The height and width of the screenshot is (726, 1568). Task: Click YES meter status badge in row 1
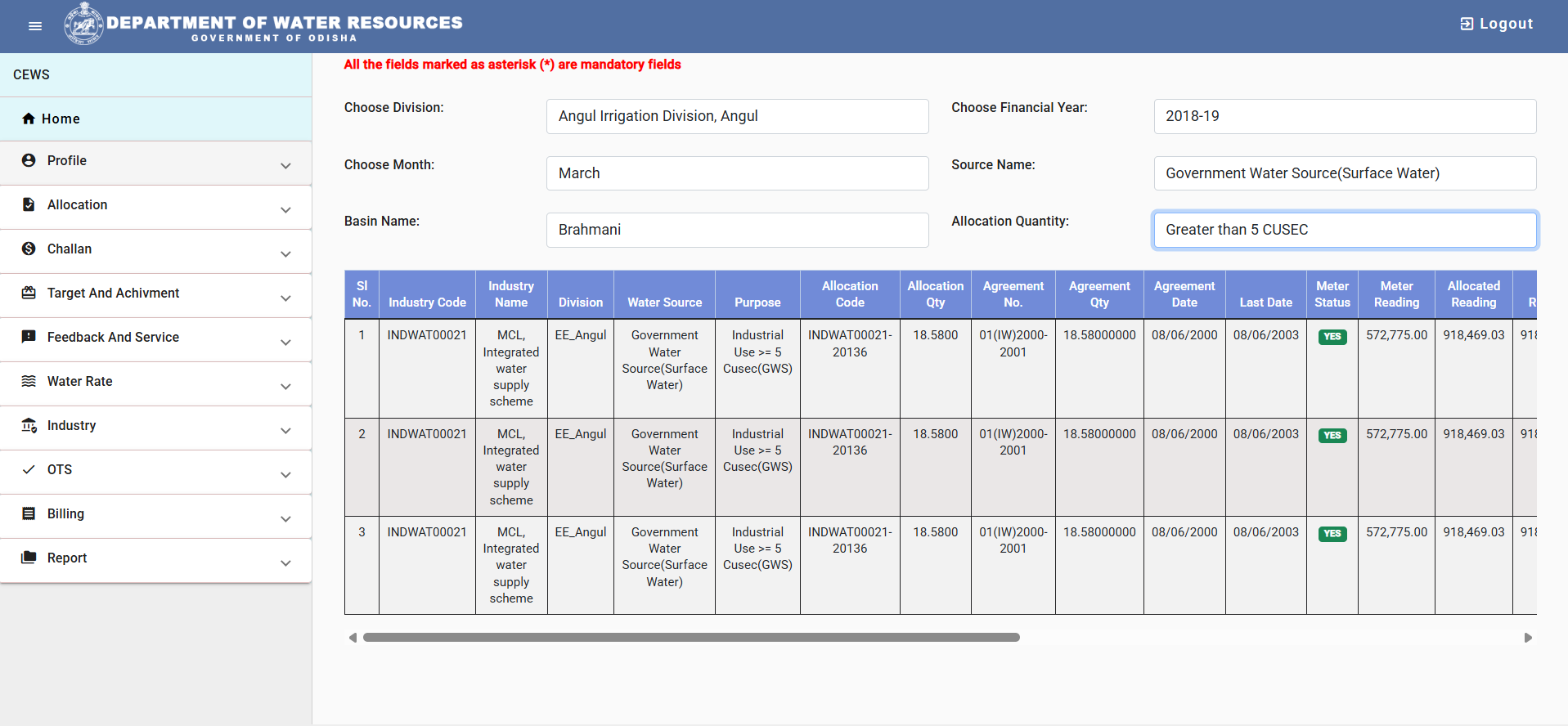click(1332, 337)
